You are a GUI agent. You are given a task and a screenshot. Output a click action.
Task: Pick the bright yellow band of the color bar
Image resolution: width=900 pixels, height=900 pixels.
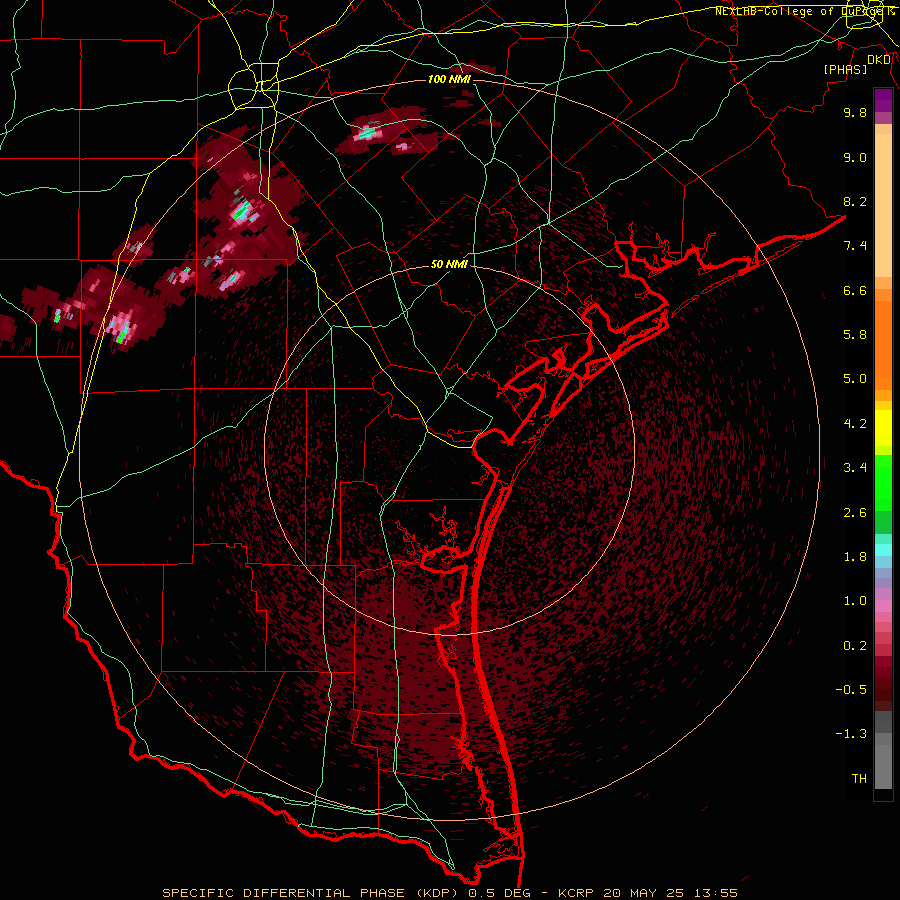click(x=883, y=428)
